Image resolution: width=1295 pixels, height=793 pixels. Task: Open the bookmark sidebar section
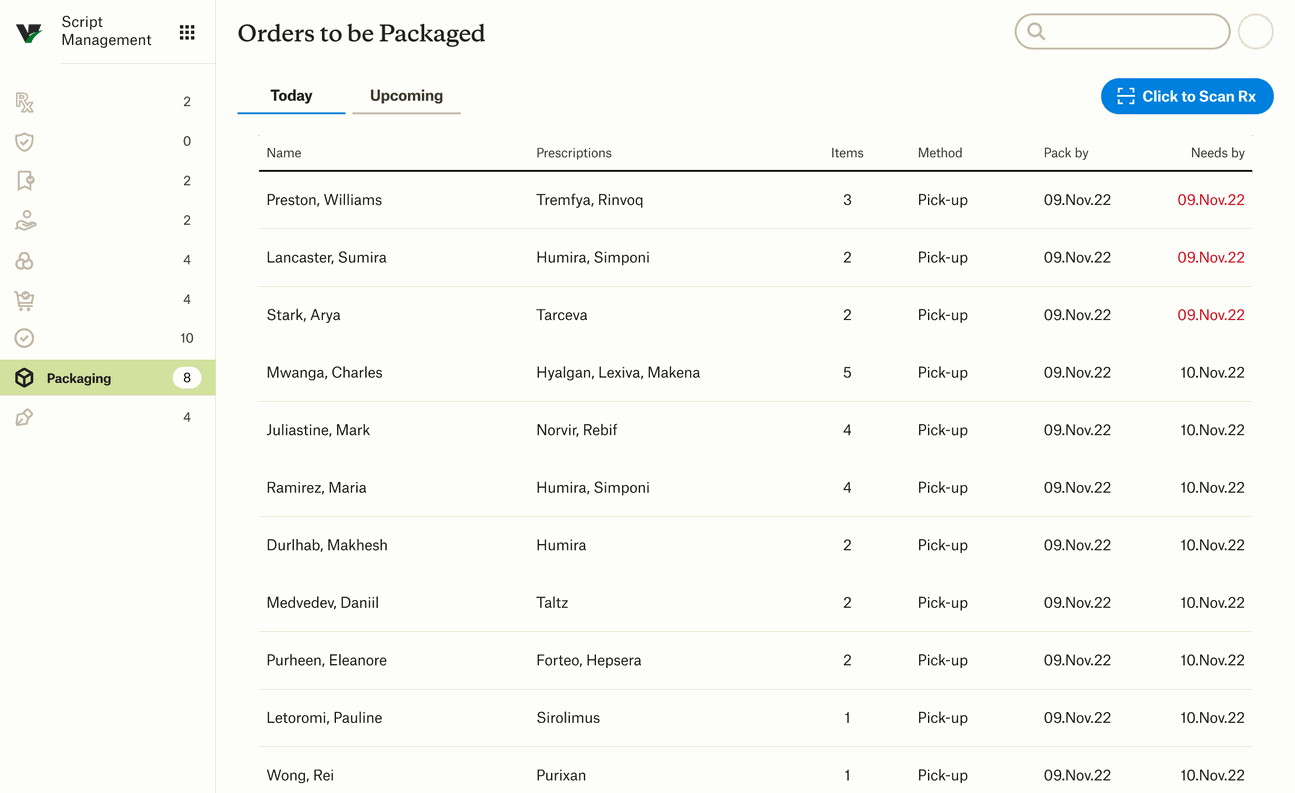pyautogui.click(x=25, y=181)
